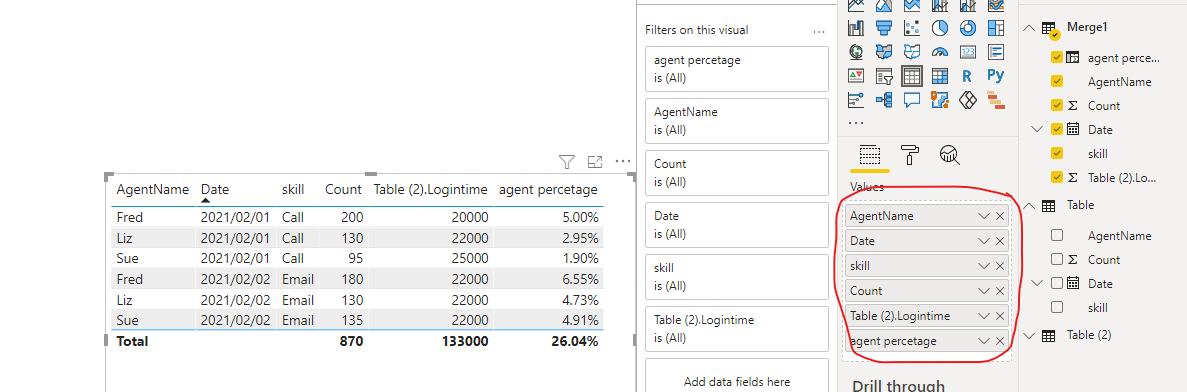This screenshot has width=1187, height=392.
Task: Open ellipsis menu for Filters on this visual
Action: 818,32
